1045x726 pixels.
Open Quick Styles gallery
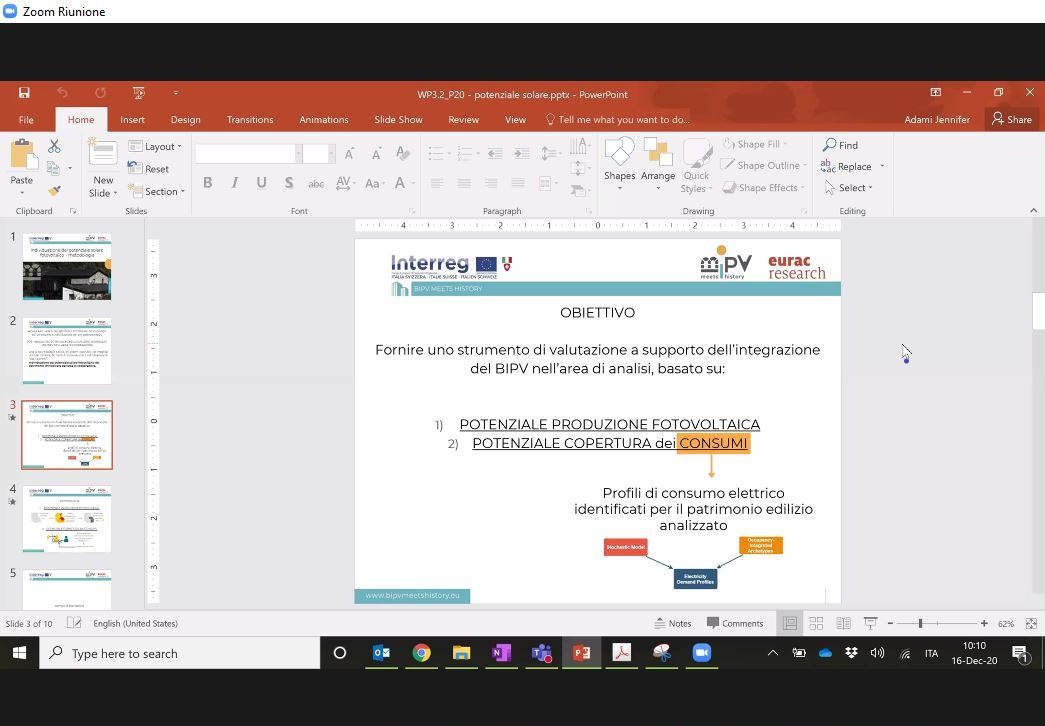696,166
